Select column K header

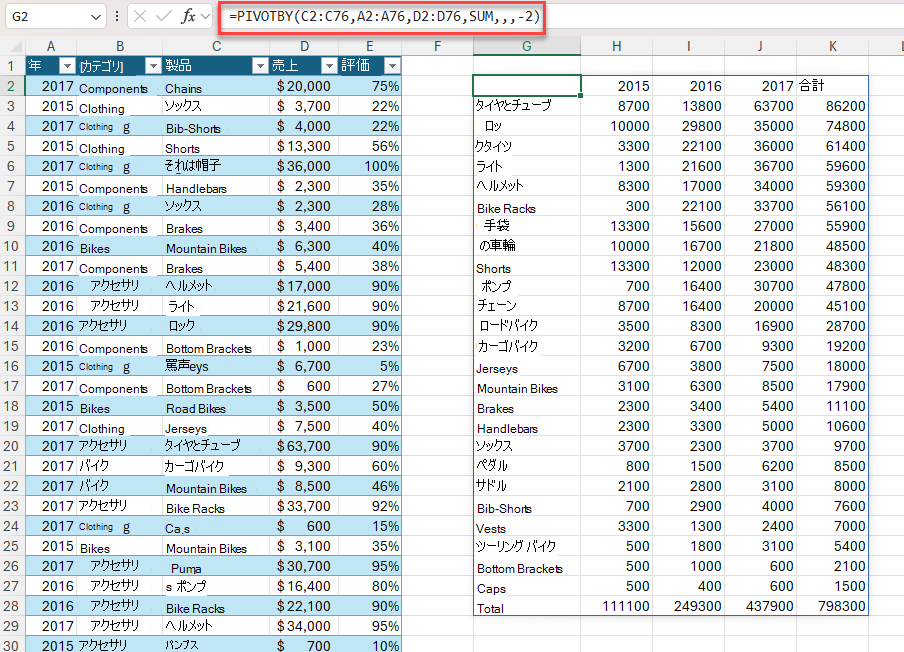[x=833, y=46]
